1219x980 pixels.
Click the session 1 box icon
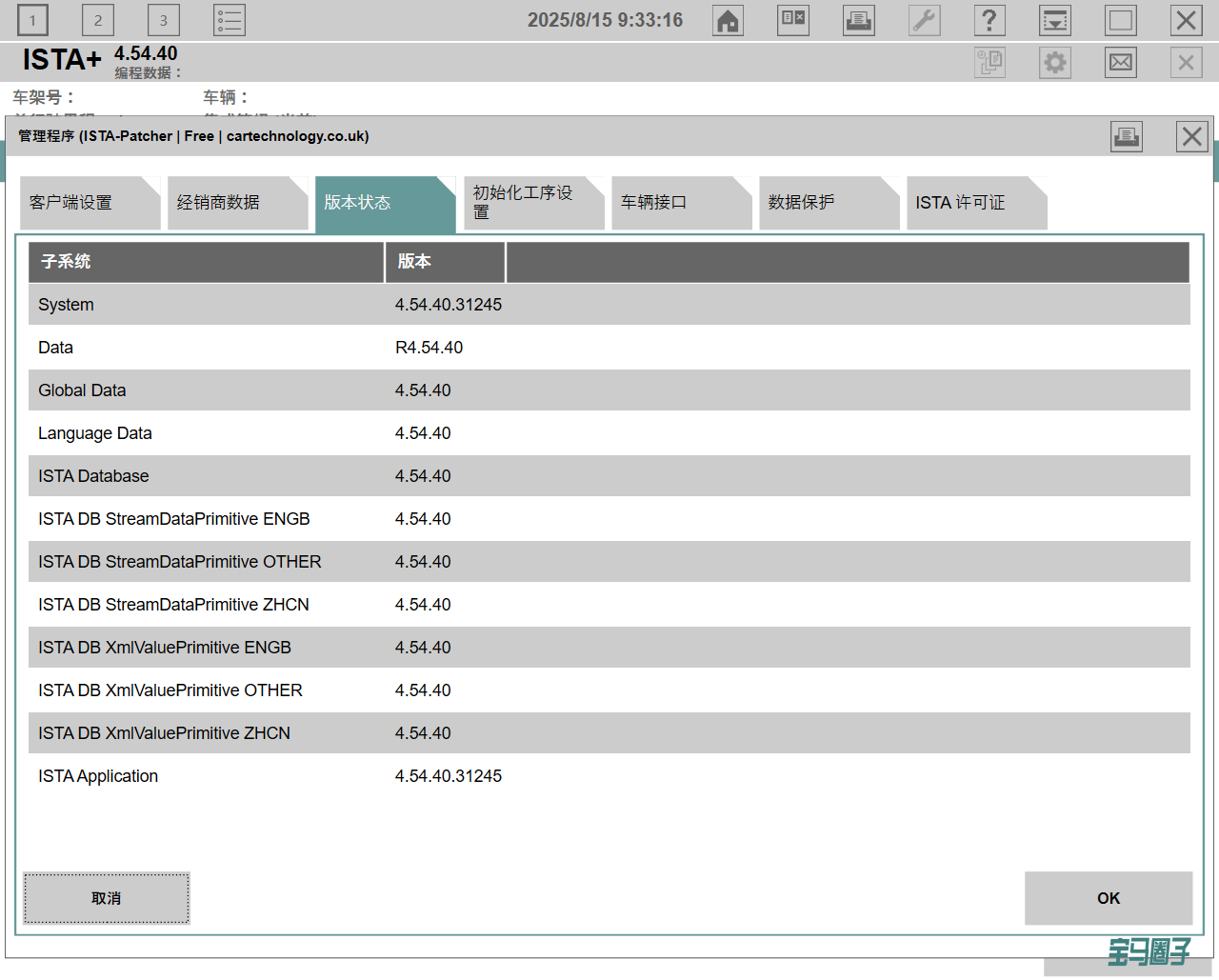tap(32, 21)
